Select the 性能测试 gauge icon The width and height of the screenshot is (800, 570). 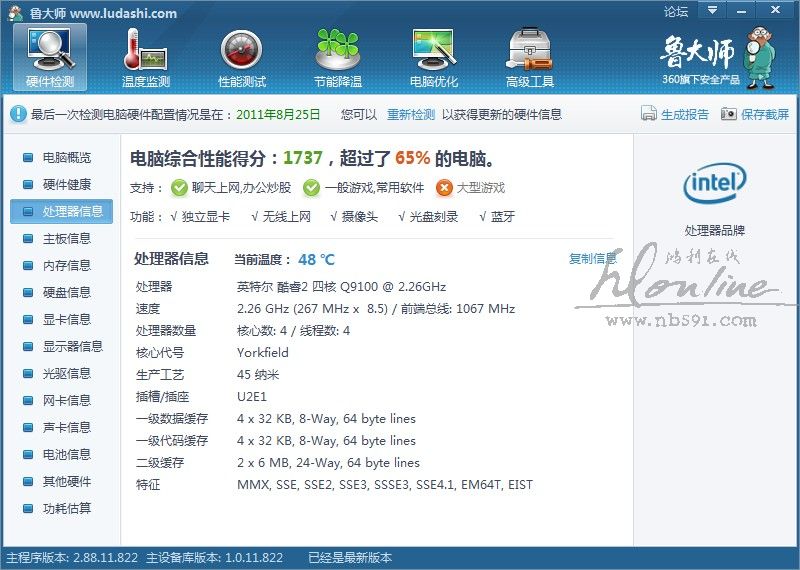coord(242,57)
